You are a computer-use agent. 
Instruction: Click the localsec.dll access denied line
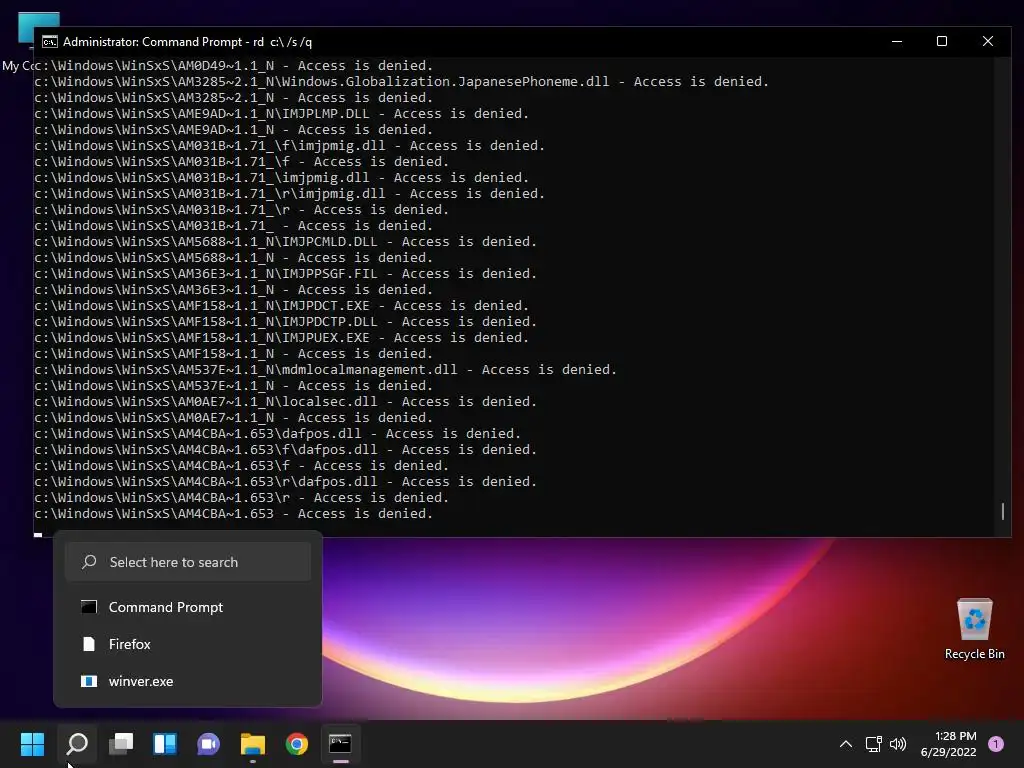click(x=285, y=402)
